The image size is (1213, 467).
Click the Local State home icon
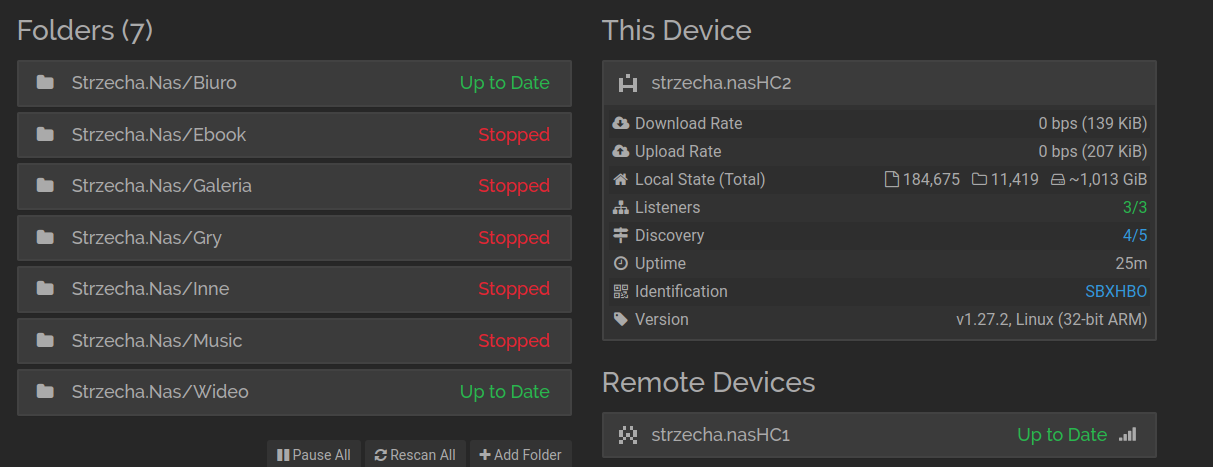pyautogui.click(x=621, y=180)
